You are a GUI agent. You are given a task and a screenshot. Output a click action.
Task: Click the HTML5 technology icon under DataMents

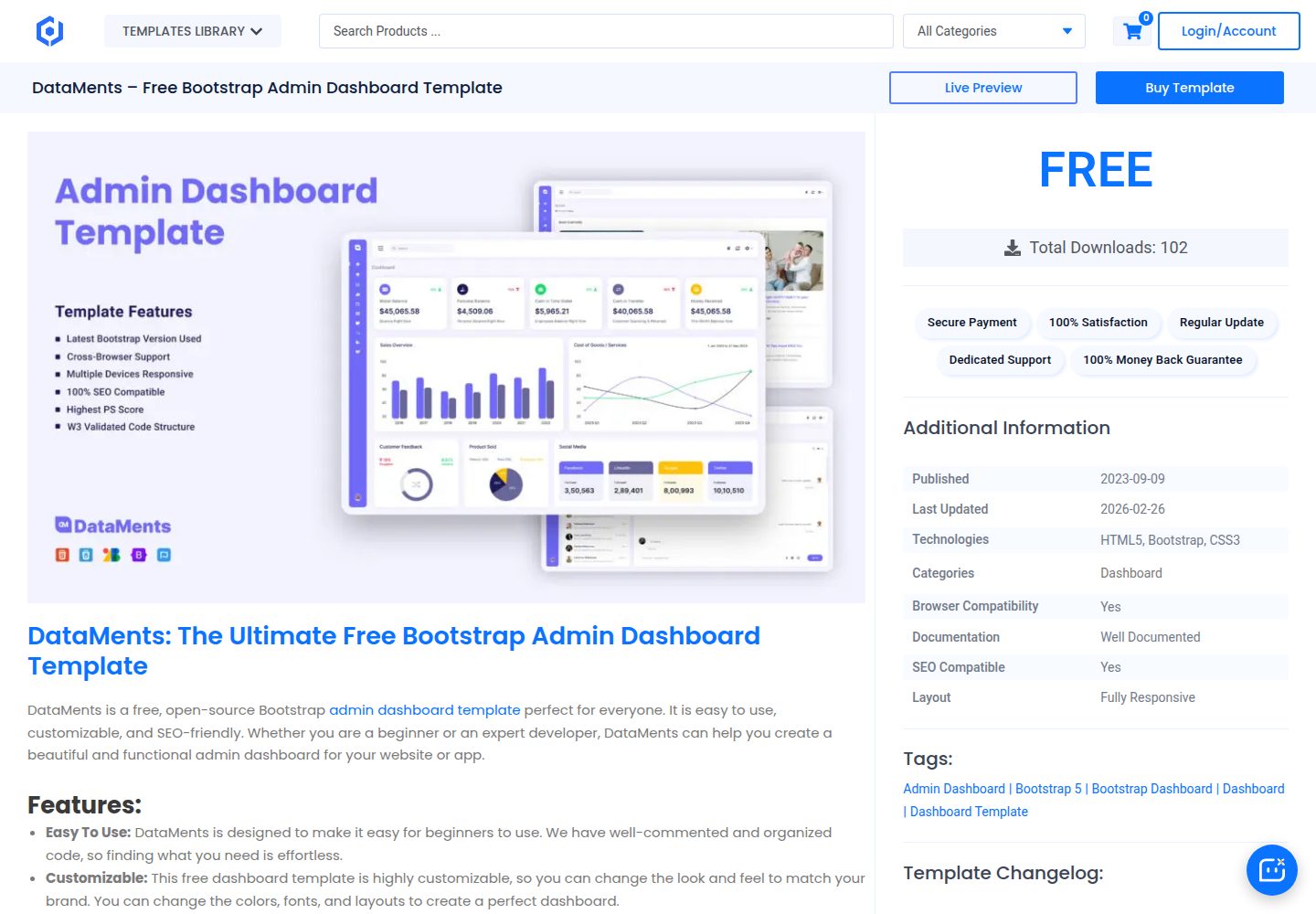point(62,555)
